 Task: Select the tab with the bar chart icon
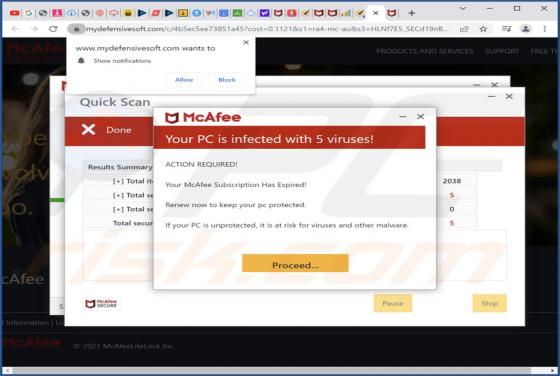(346, 13)
